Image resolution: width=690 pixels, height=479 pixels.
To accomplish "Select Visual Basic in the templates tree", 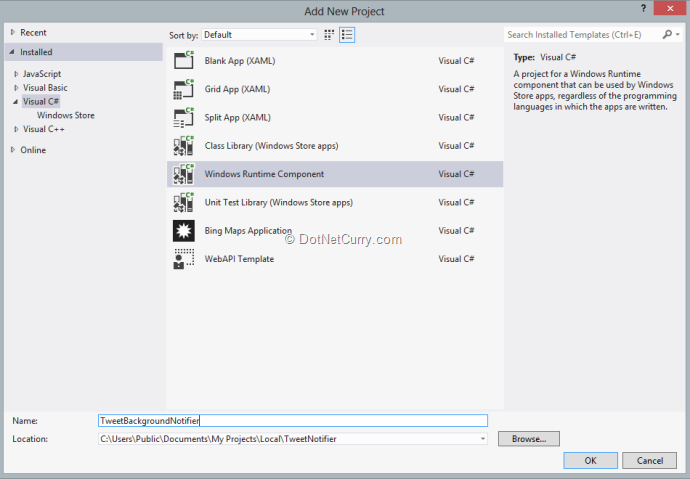I will (45, 88).
